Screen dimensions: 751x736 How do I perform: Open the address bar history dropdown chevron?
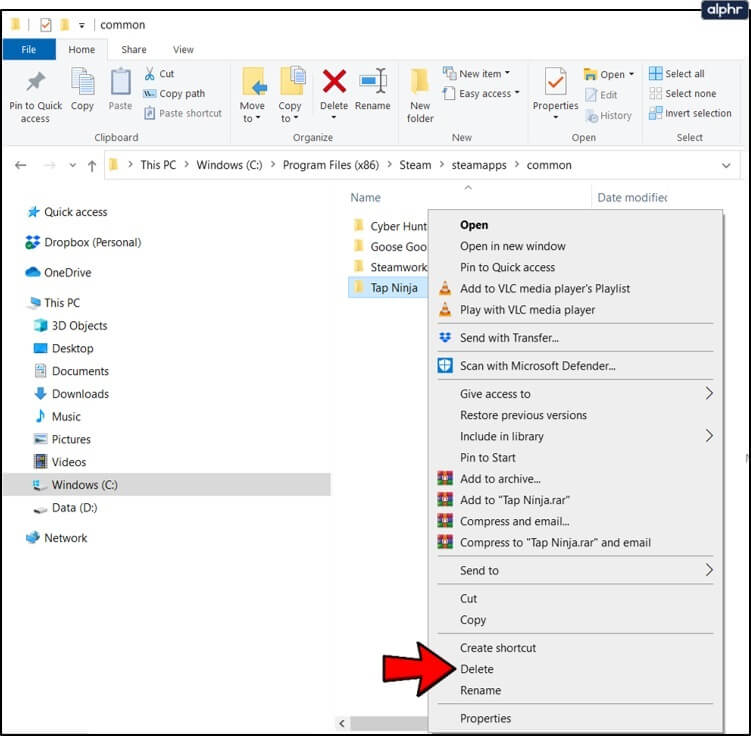coord(726,166)
